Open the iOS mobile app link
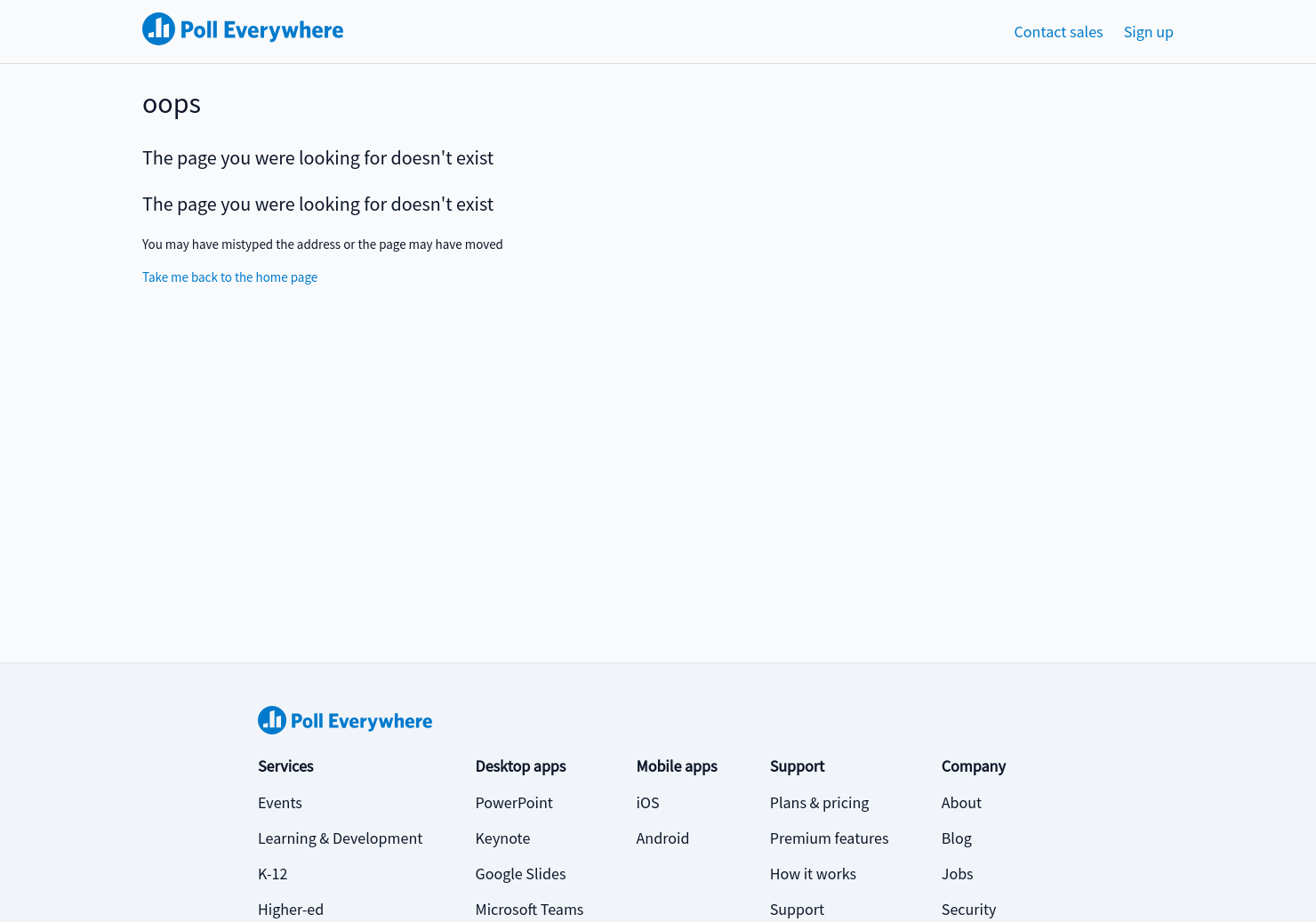The width and height of the screenshot is (1316, 922). click(647, 803)
